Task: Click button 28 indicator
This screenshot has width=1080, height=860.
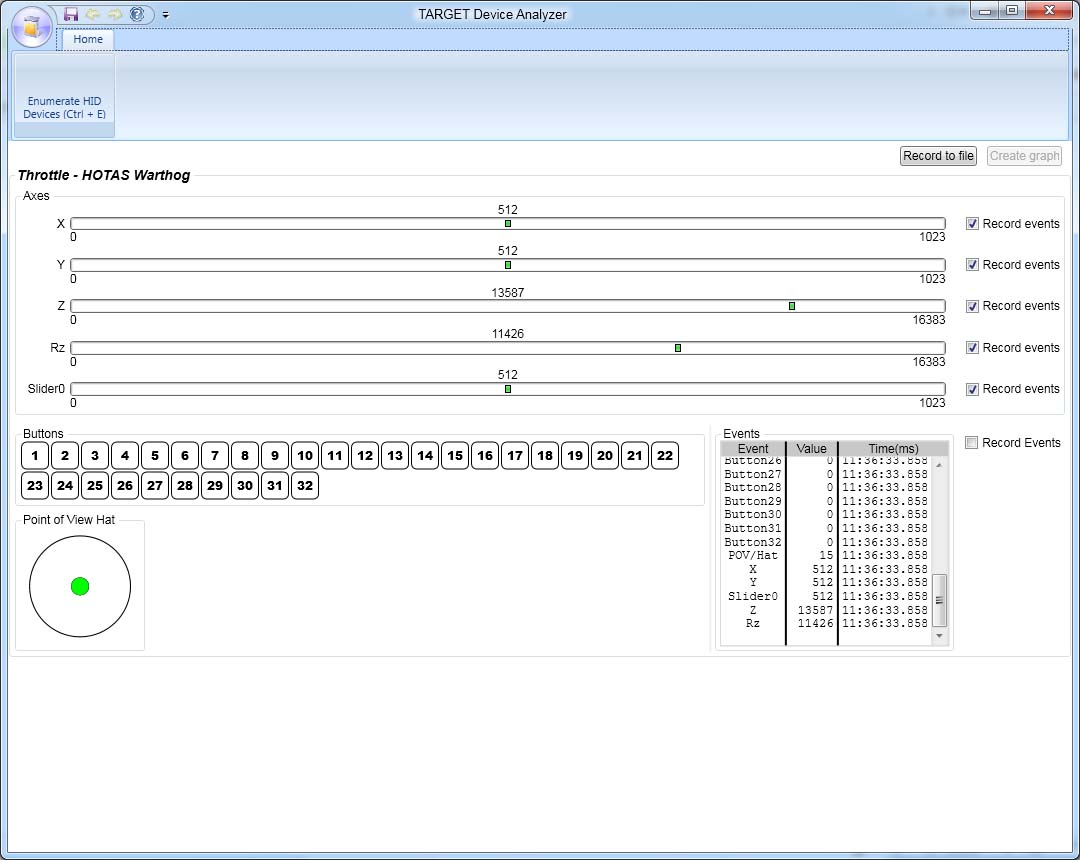Action: pyautogui.click(x=185, y=485)
